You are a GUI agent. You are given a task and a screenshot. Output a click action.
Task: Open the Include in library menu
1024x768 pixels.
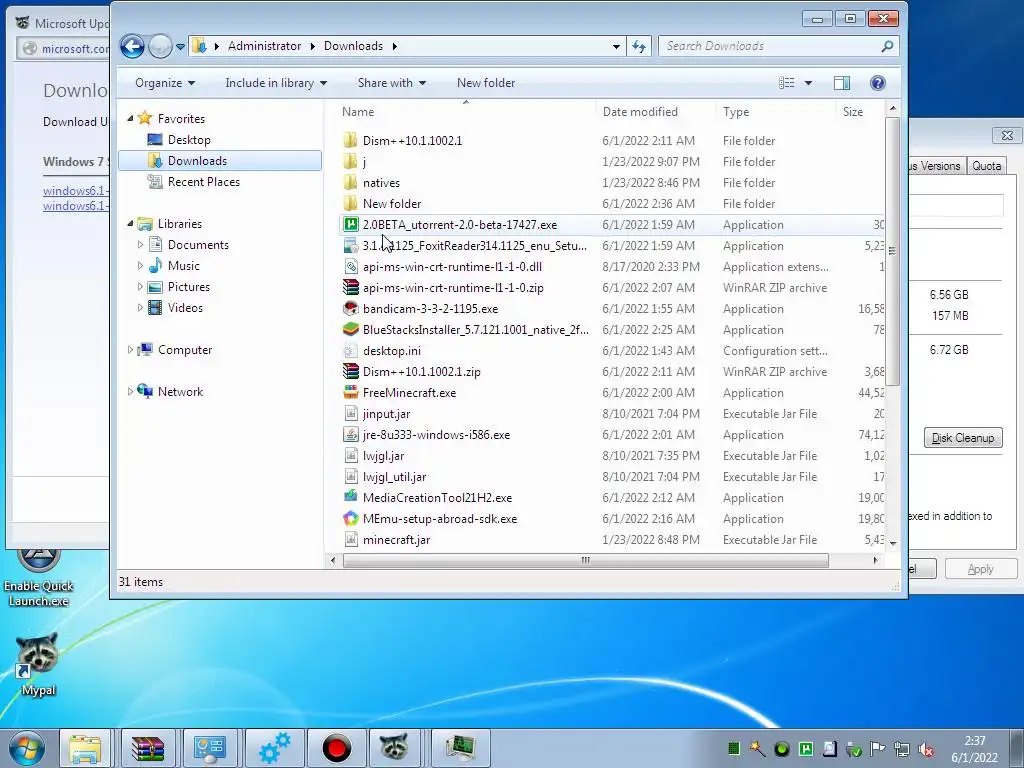click(x=276, y=83)
